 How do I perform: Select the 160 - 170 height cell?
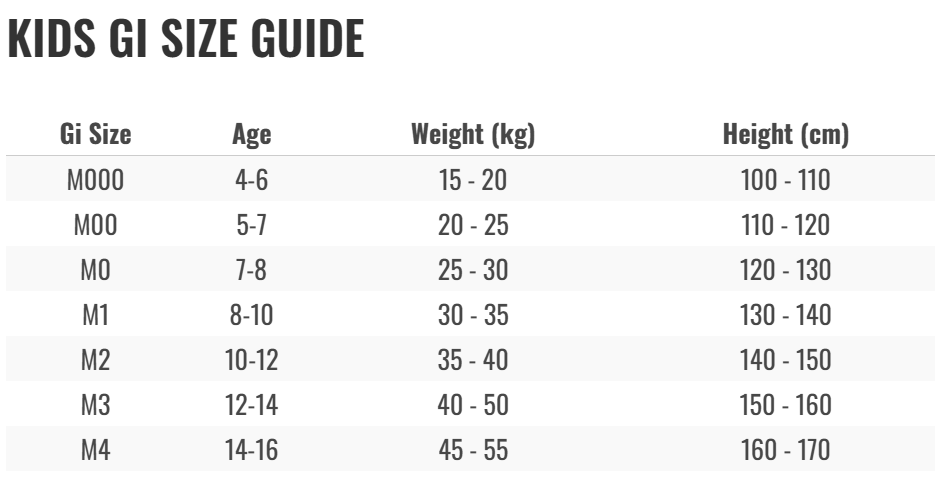(785, 450)
